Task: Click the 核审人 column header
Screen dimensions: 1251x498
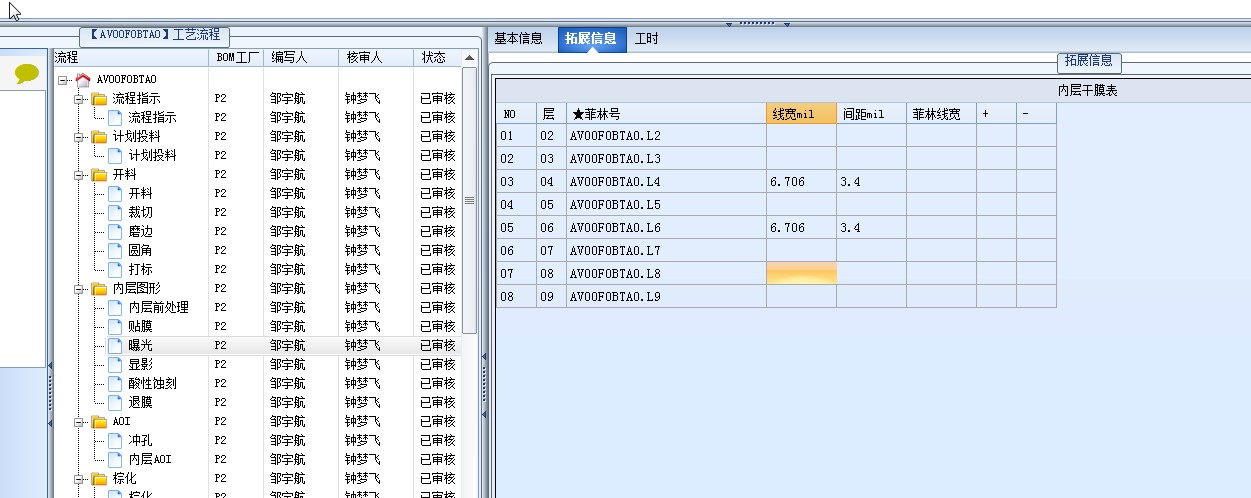Action: (x=375, y=58)
